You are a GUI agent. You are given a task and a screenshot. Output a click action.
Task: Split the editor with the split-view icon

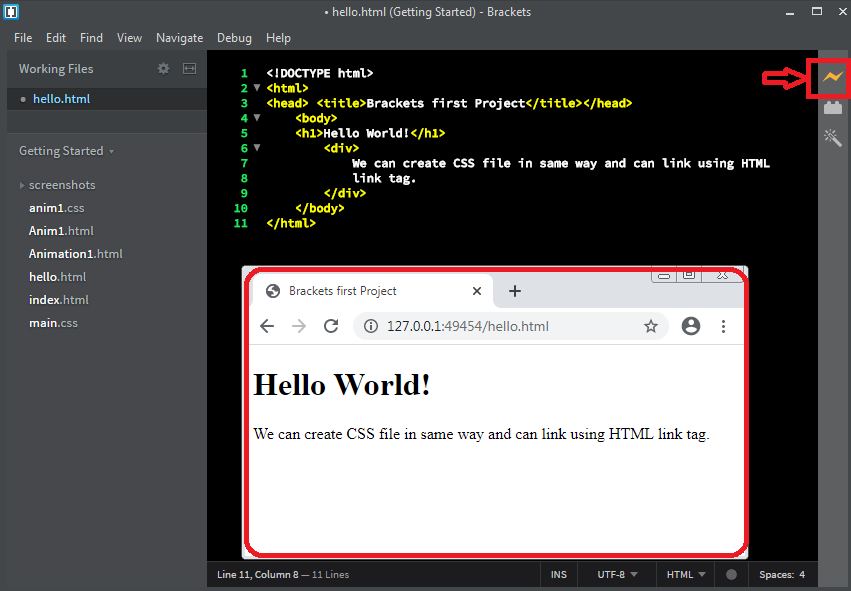tap(189, 68)
